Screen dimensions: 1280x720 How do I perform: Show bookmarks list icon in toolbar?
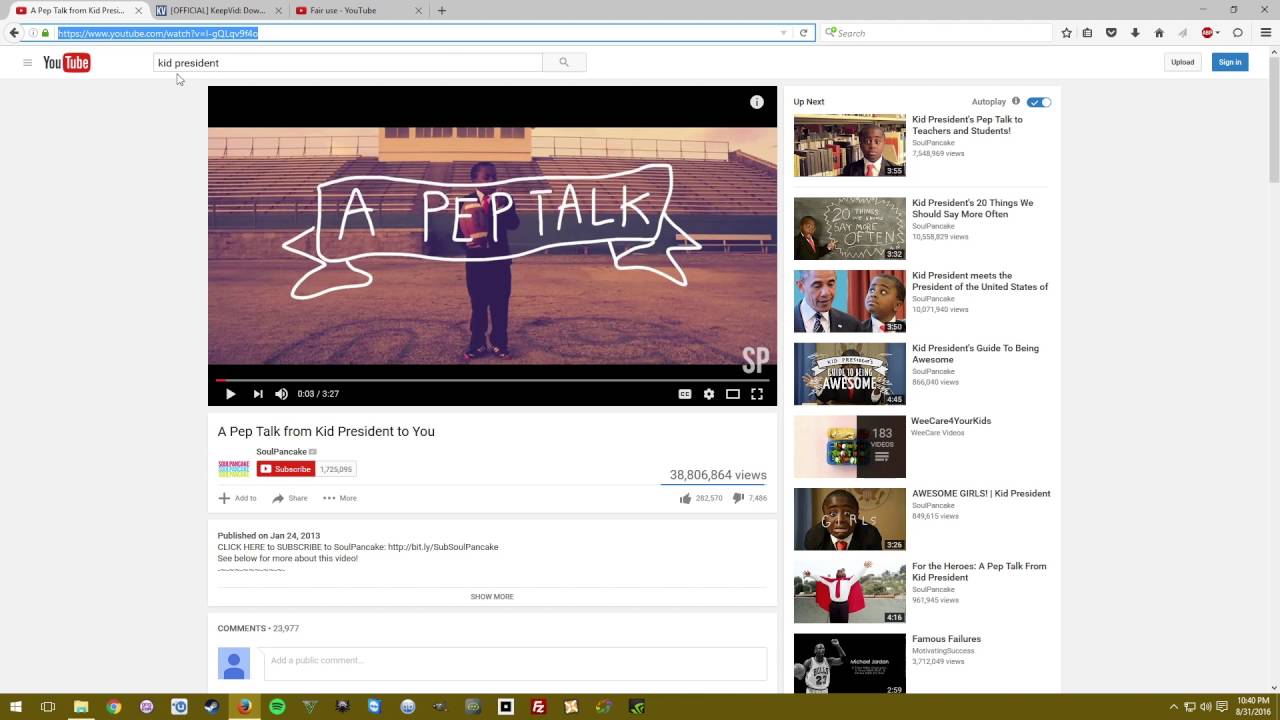point(1088,33)
